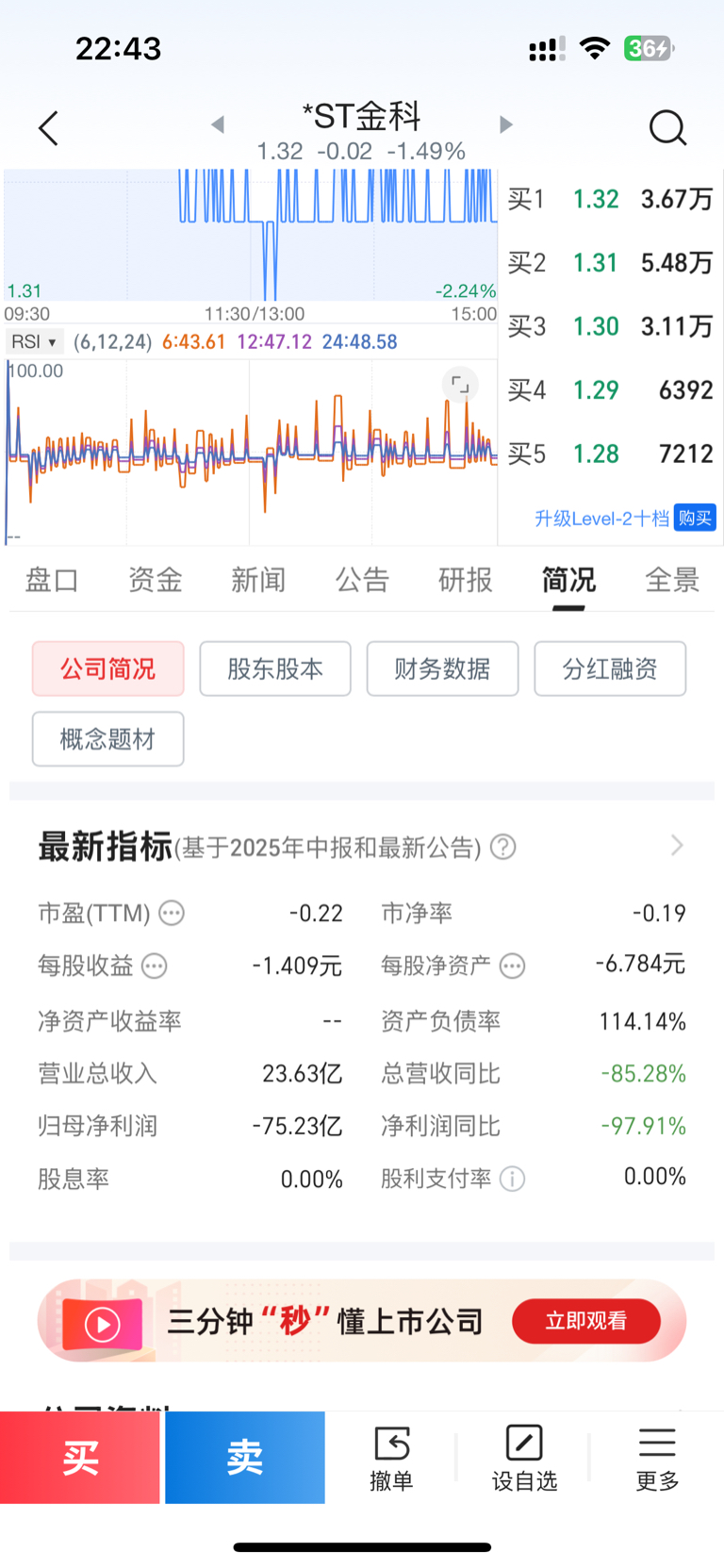Go to previous stock with left triangle
This screenshot has width=724, height=1568.
coord(218,124)
